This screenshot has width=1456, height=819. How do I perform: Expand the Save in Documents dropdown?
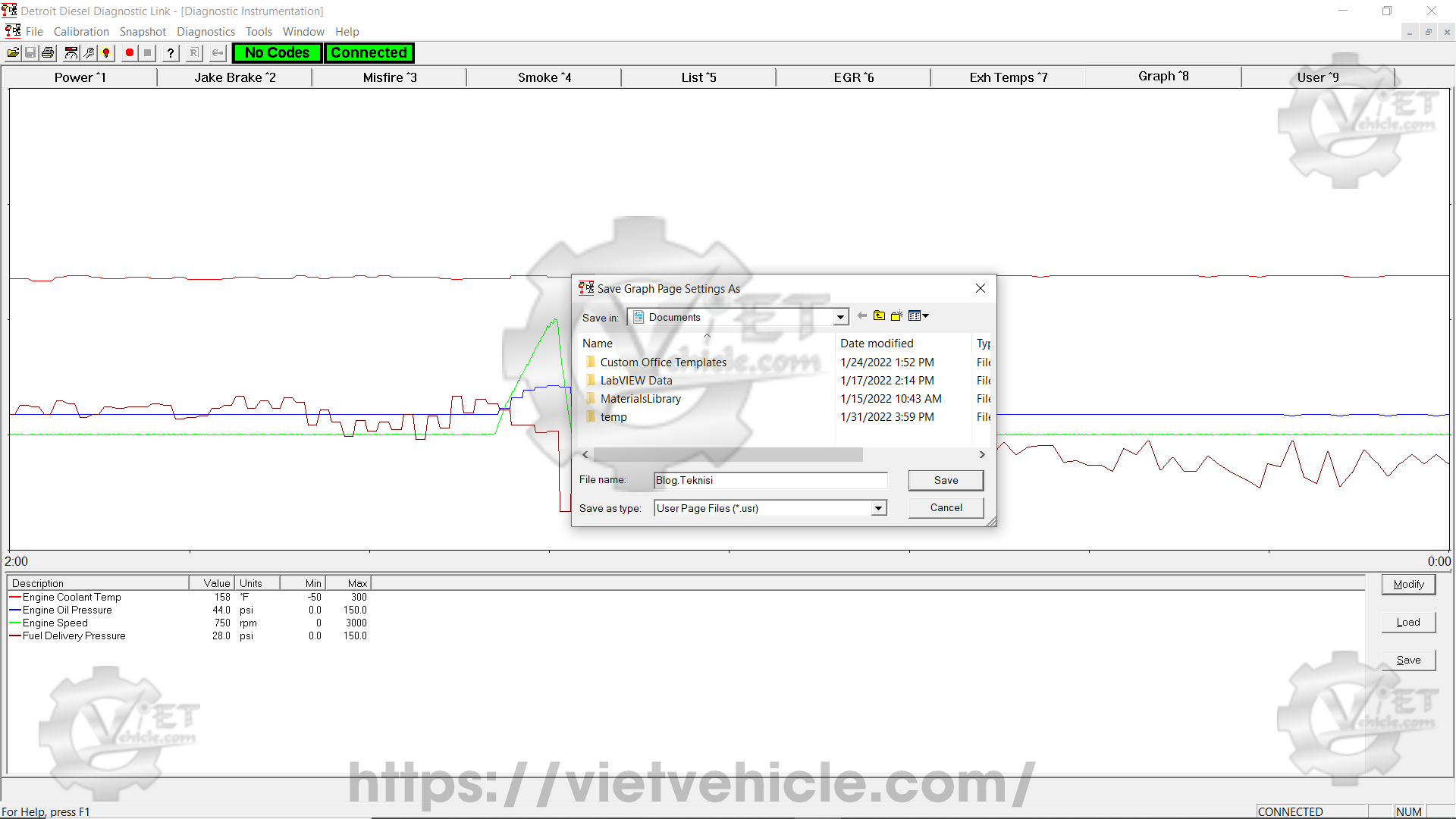click(x=840, y=318)
